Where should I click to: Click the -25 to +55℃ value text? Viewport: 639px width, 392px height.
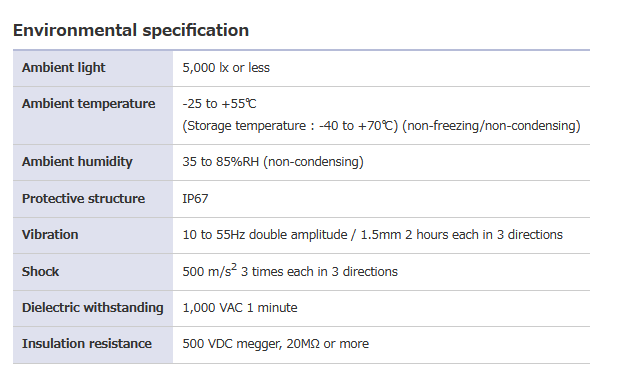click(219, 104)
